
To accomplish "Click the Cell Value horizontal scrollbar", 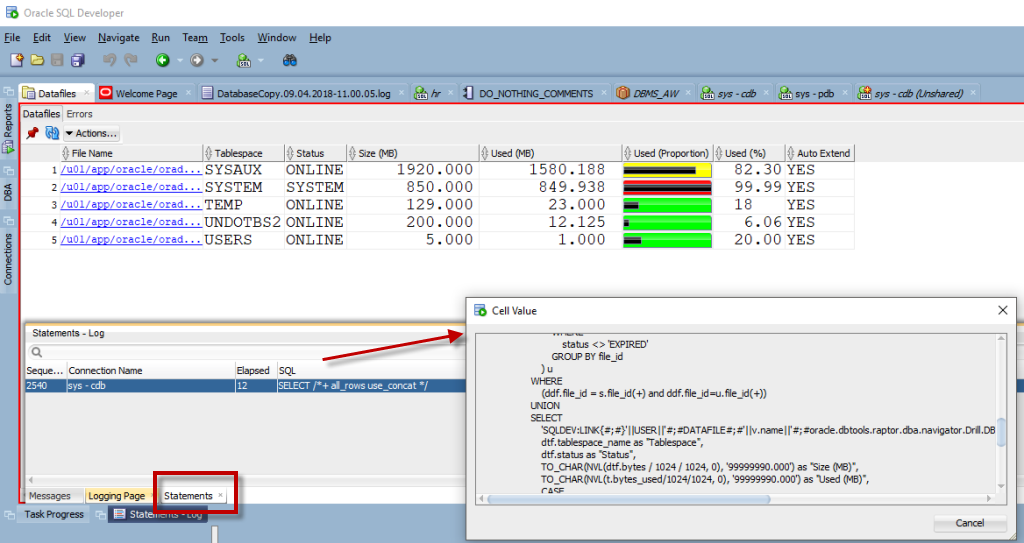I will click(629, 499).
